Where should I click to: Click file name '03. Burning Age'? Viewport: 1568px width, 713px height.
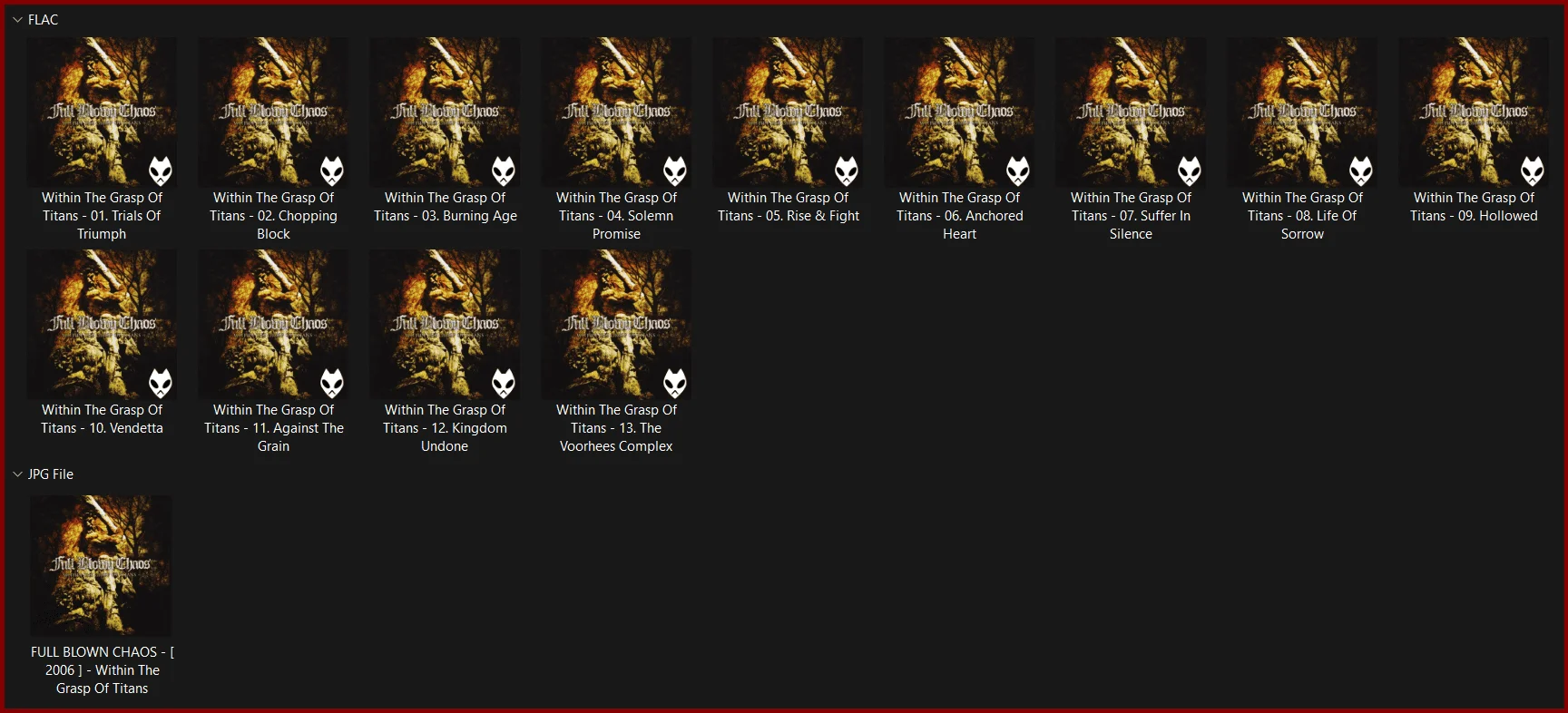click(445, 207)
